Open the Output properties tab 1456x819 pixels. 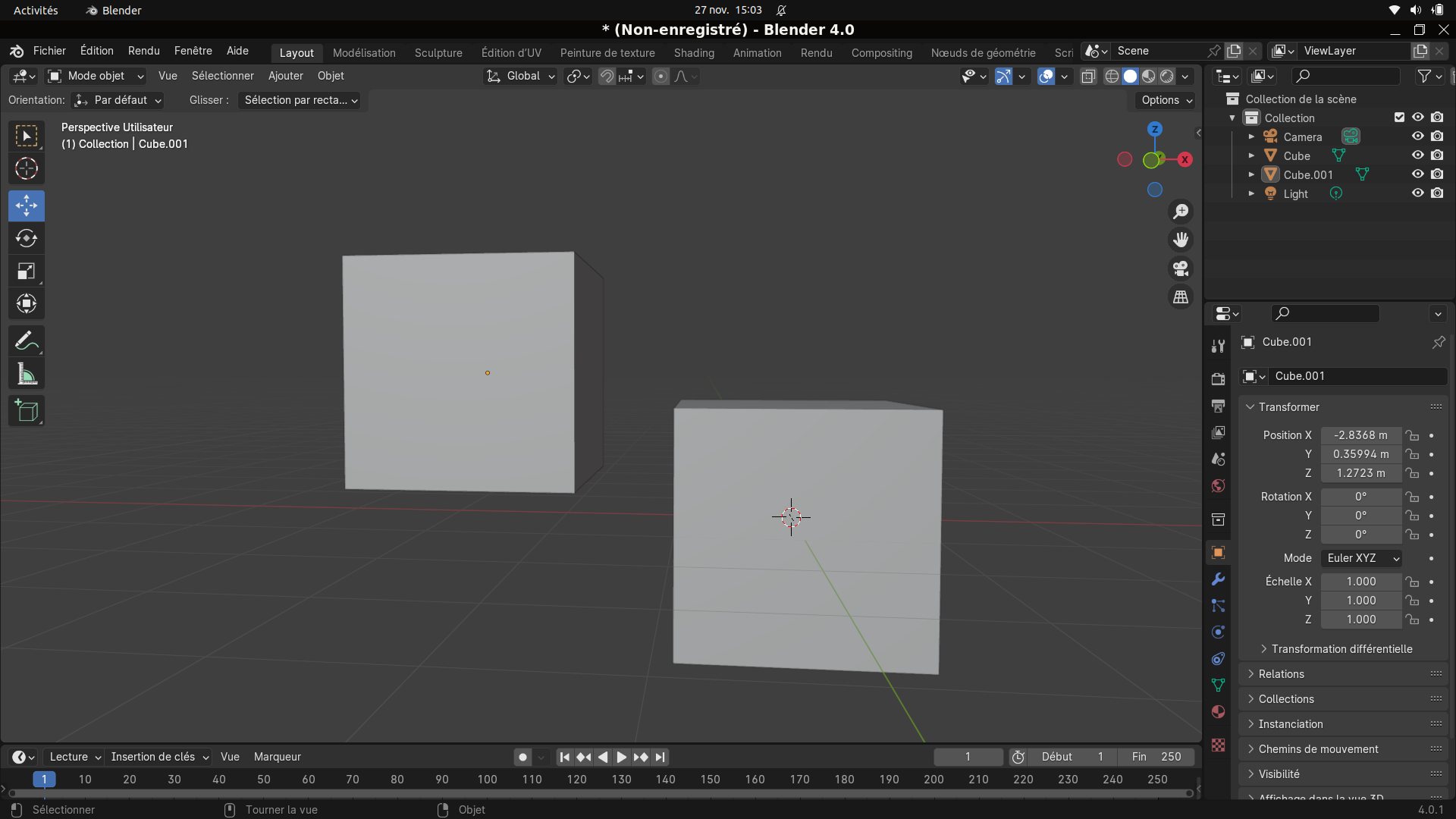tap(1218, 406)
